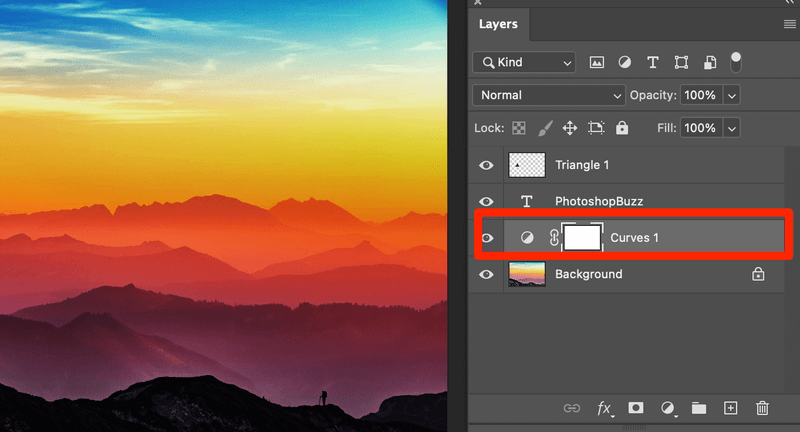Image resolution: width=800 pixels, height=432 pixels.
Task: Filter layers by pixel layer icon
Action: coord(597,62)
